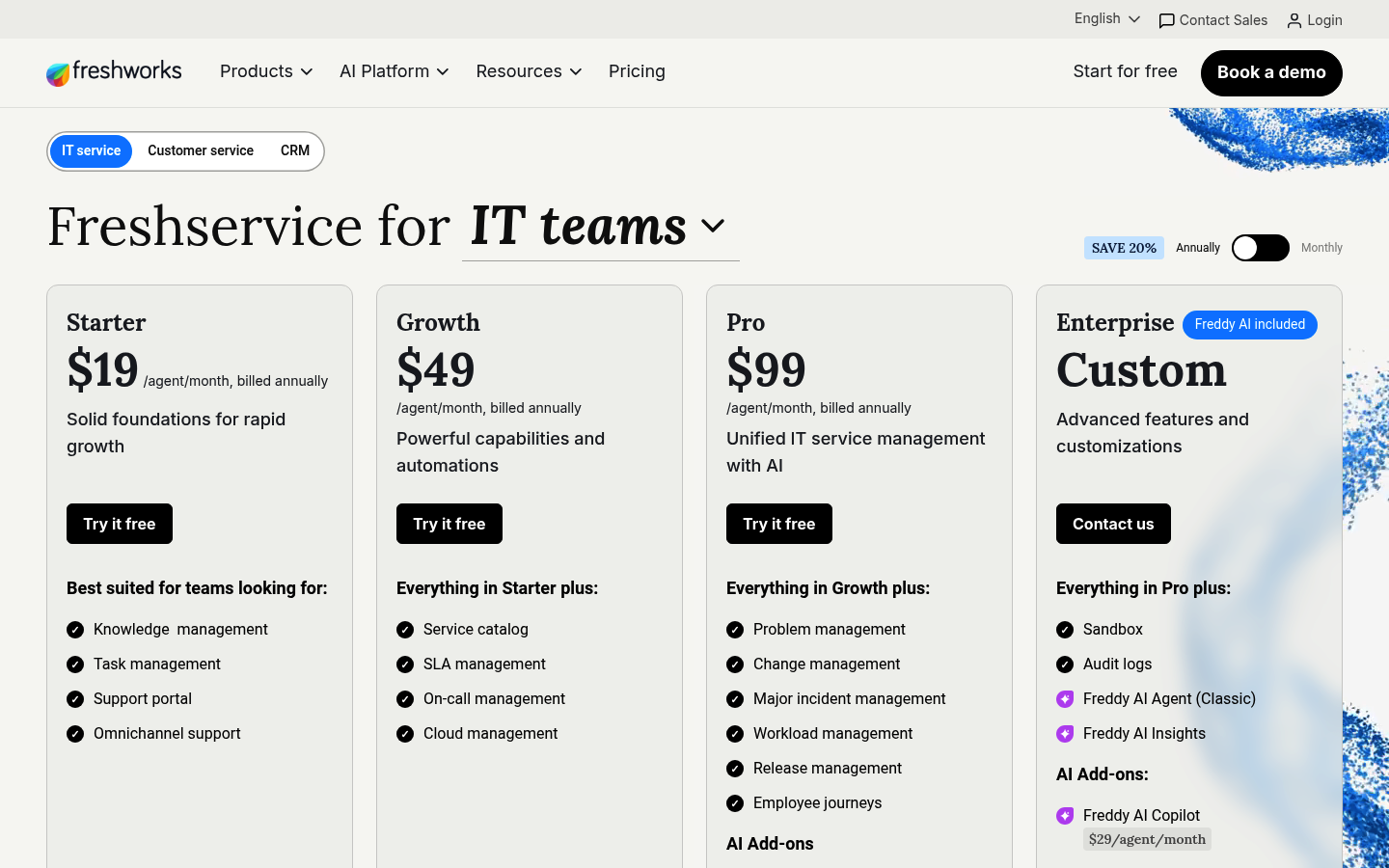The width and height of the screenshot is (1389, 868).
Task: Toggle billing between Annually and Monthly
Action: pos(1261,248)
